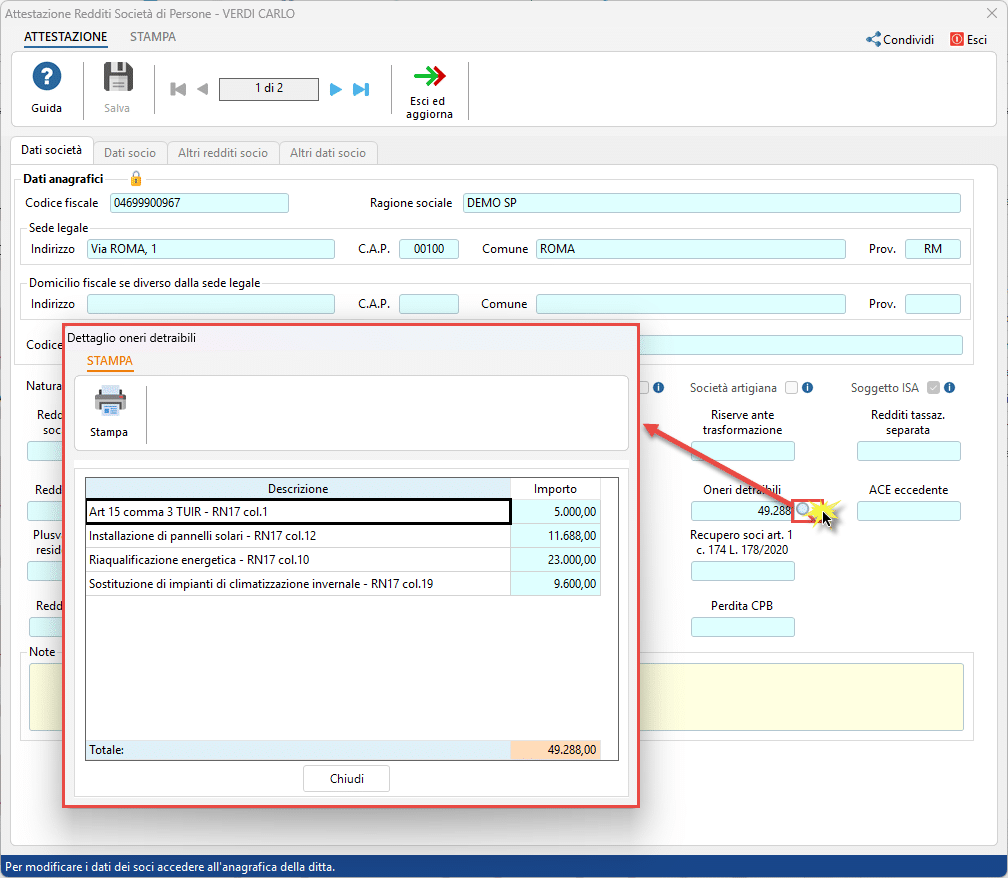Click the Salva save icon
Viewport: 1008px width, 878px height.
coord(117,79)
